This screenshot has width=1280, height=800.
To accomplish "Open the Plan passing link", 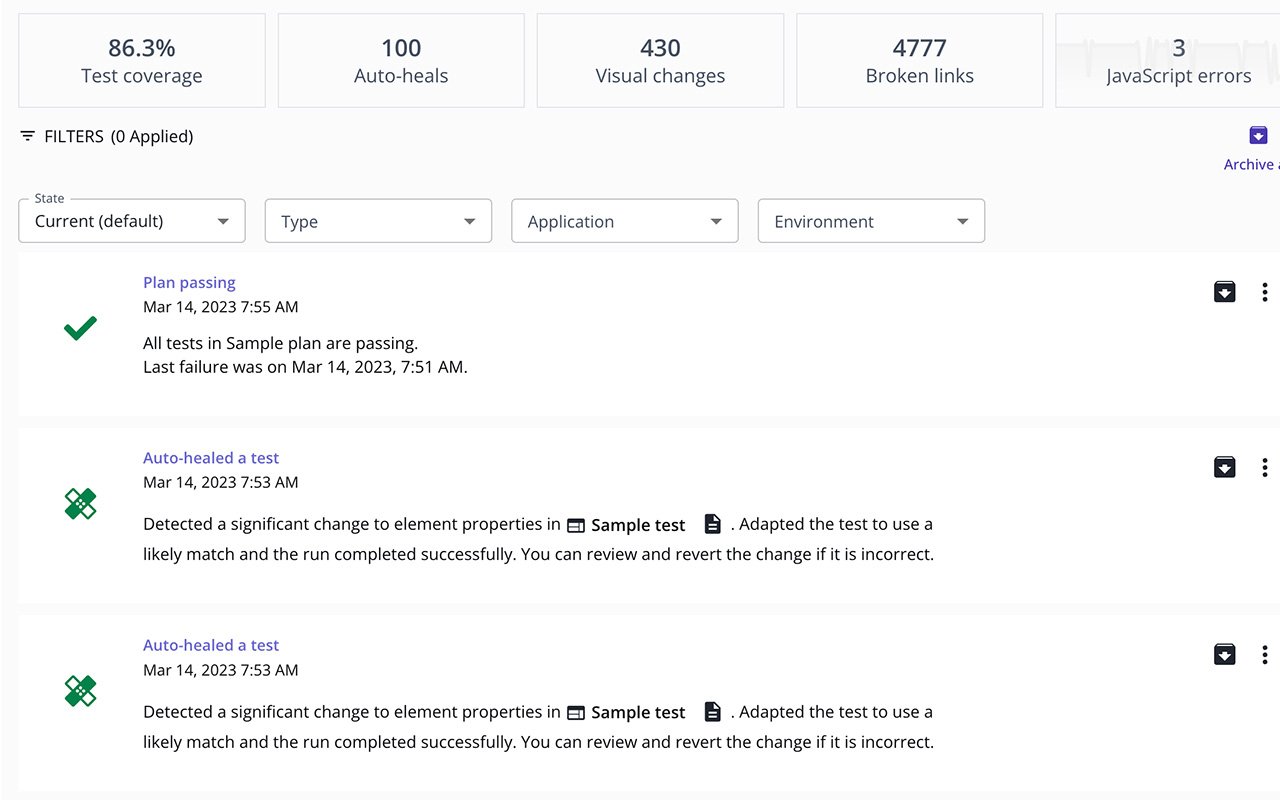I will coord(189,283).
